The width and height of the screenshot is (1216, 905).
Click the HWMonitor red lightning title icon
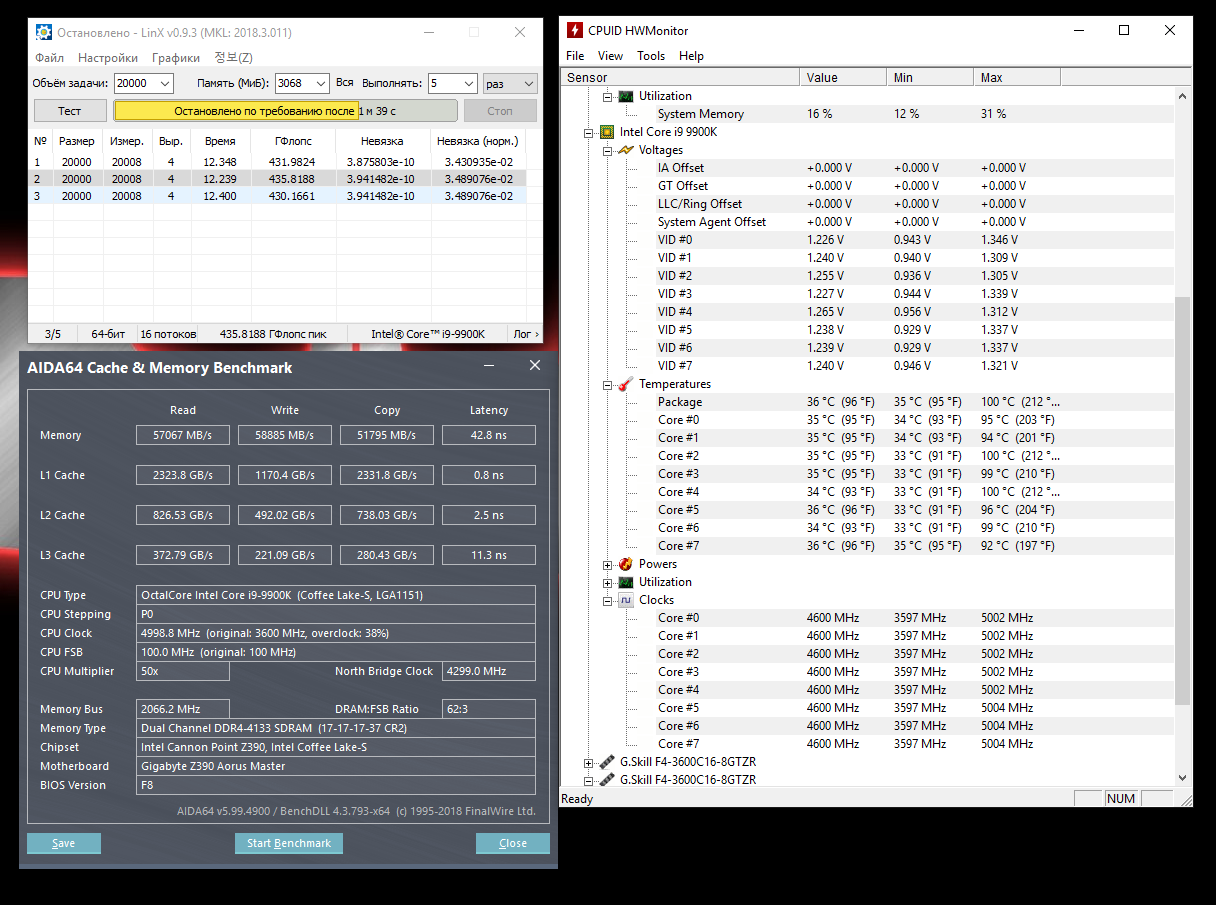tap(575, 31)
